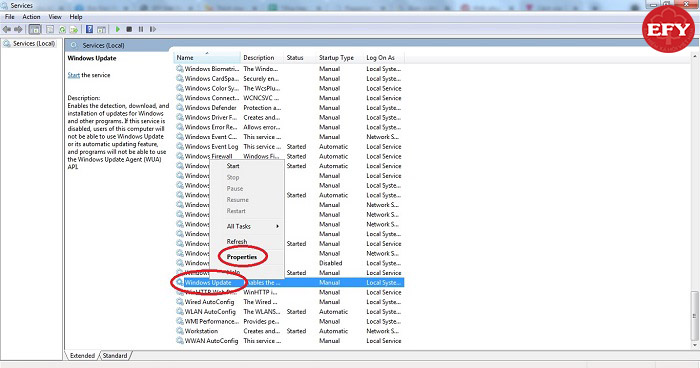Click the 'WinHTTP i...' description cell

tap(260, 293)
